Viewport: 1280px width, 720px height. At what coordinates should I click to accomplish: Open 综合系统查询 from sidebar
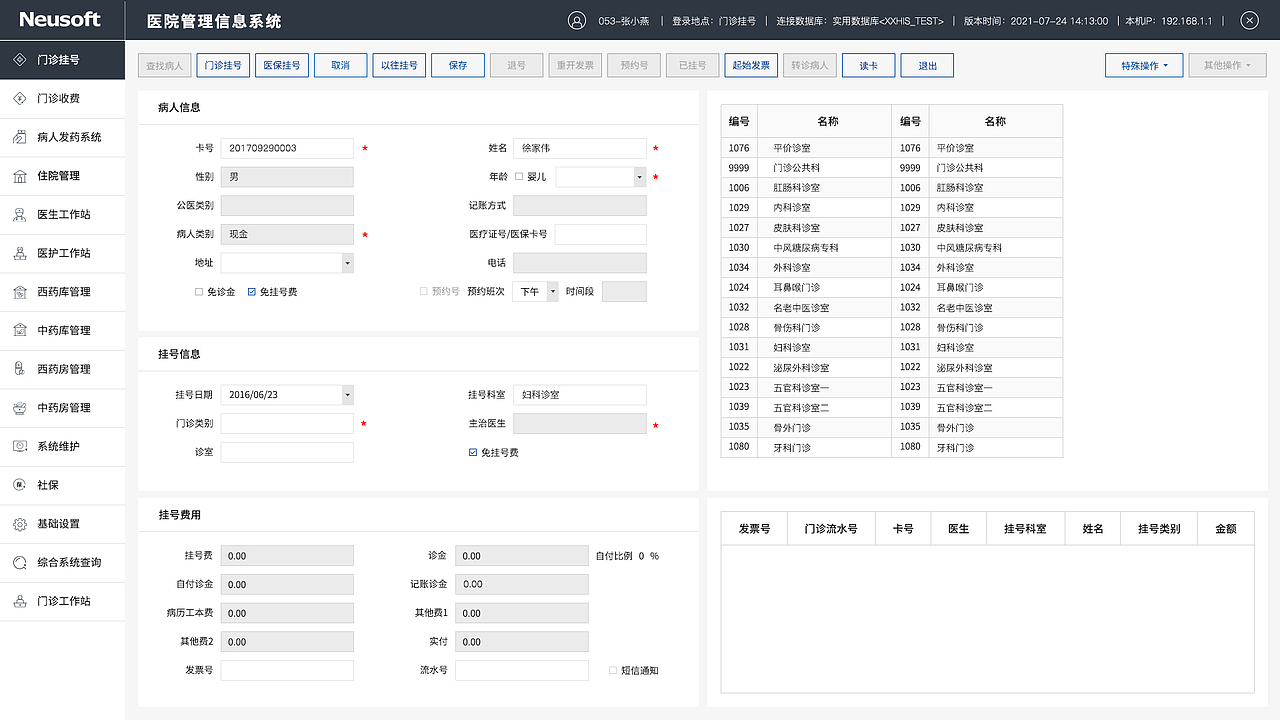pyautogui.click(x=62, y=562)
